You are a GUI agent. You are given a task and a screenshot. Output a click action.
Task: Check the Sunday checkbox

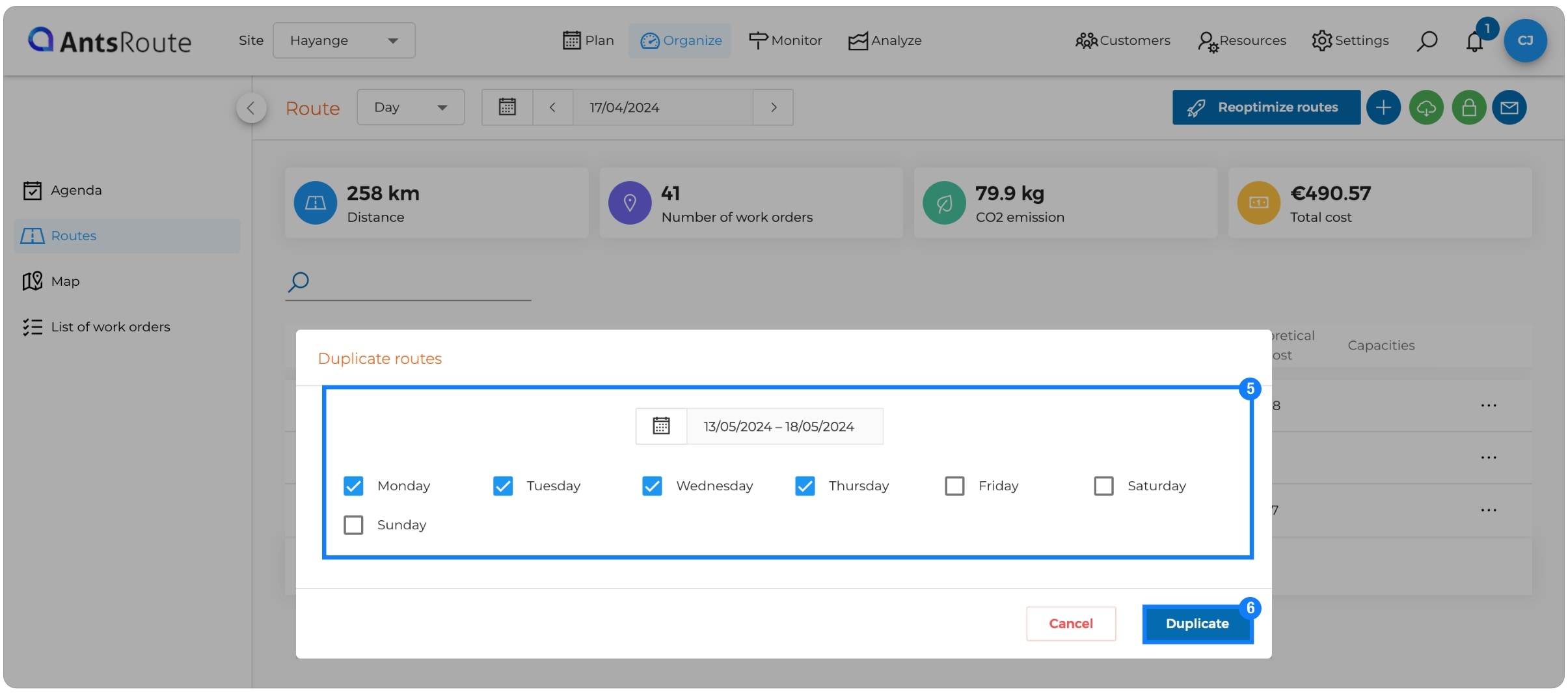click(x=353, y=525)
